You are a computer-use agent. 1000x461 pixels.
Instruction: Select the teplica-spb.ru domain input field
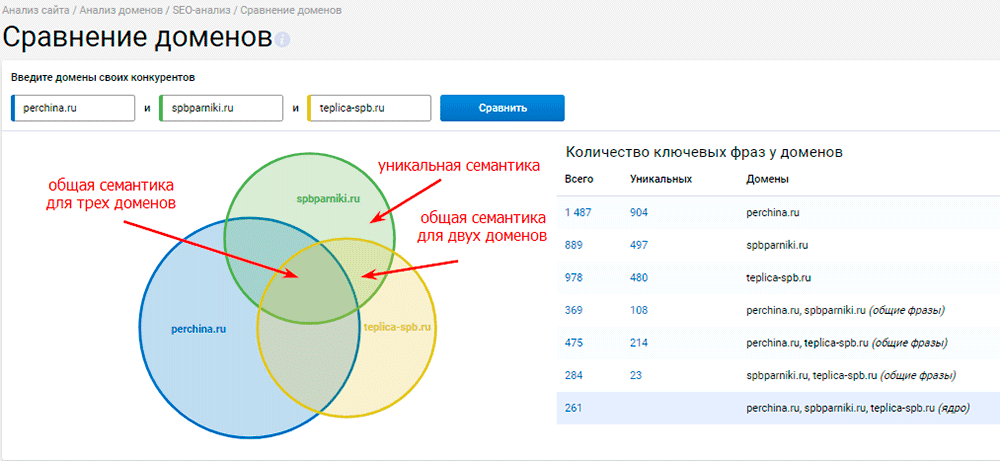(x=370, y=108)
